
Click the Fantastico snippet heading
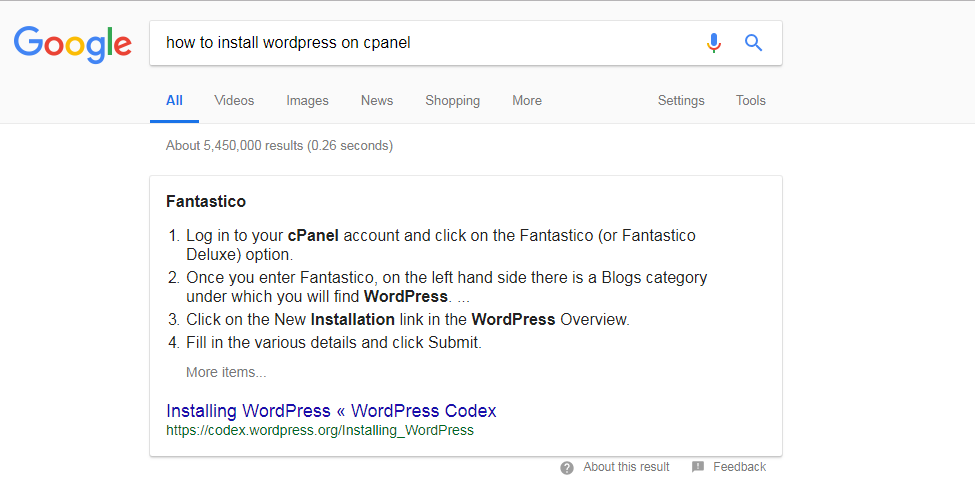(x=206, y=202)
